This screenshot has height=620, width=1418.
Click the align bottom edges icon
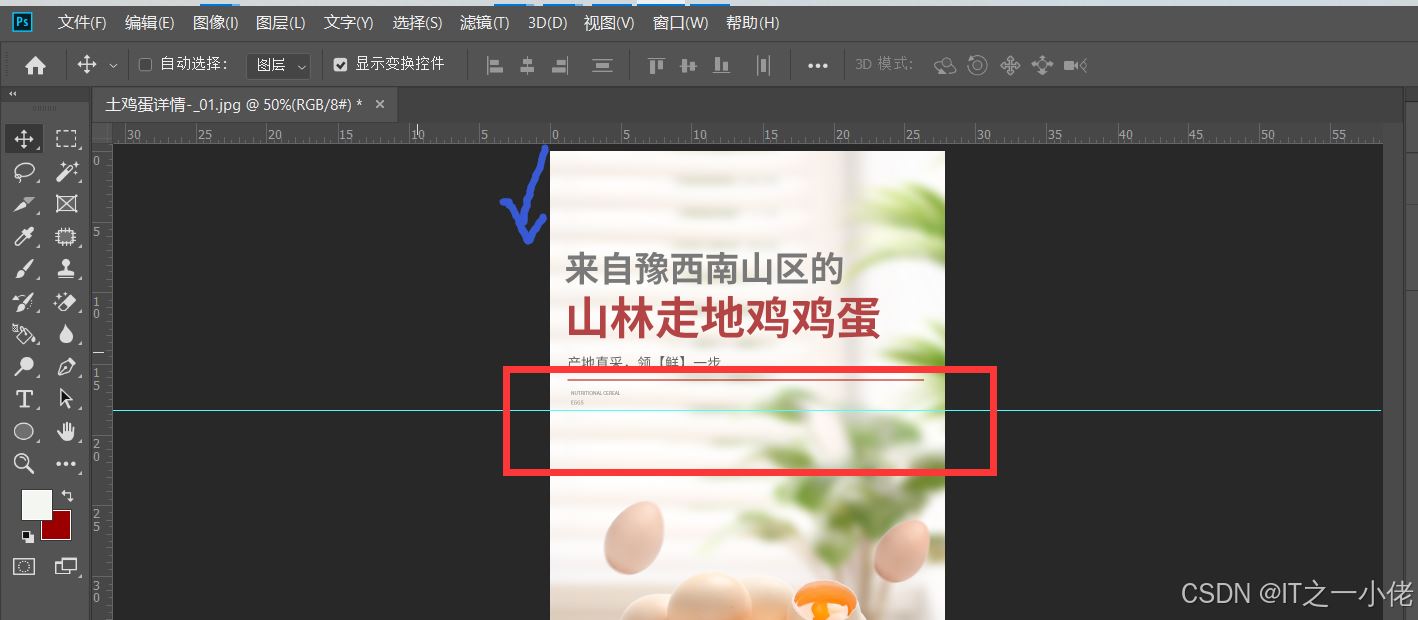coord(721,65)
